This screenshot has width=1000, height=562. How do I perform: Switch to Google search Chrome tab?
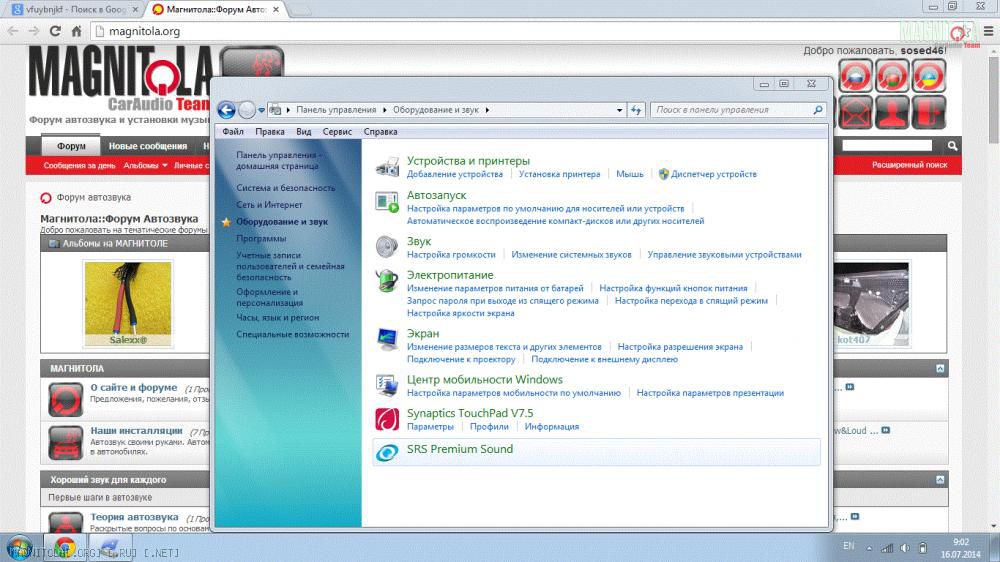click(x=75, y=10)
